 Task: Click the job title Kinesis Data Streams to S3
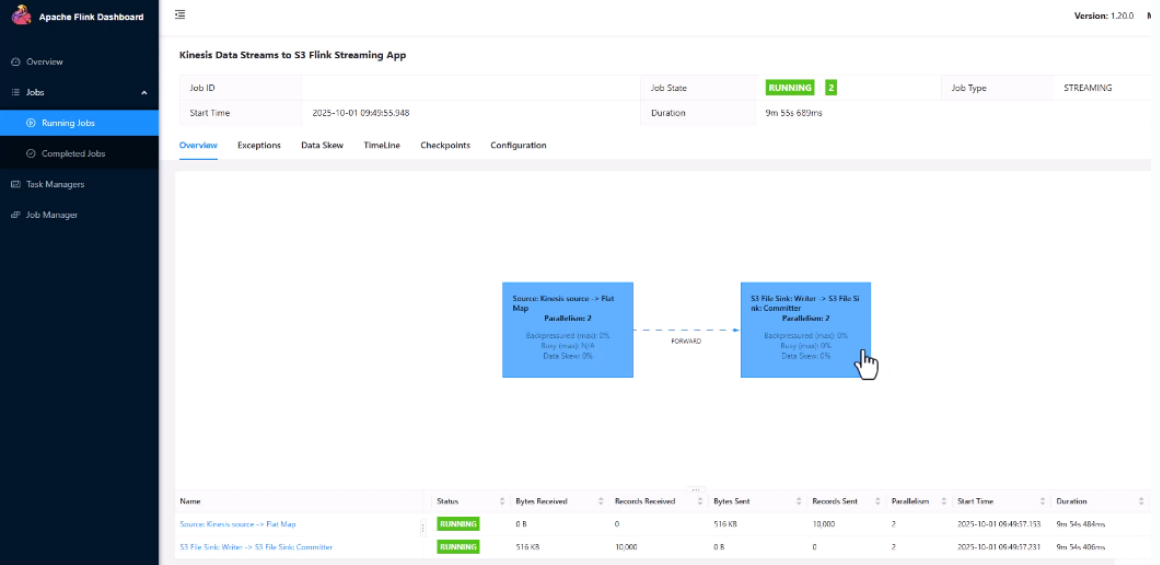point(293,55)
